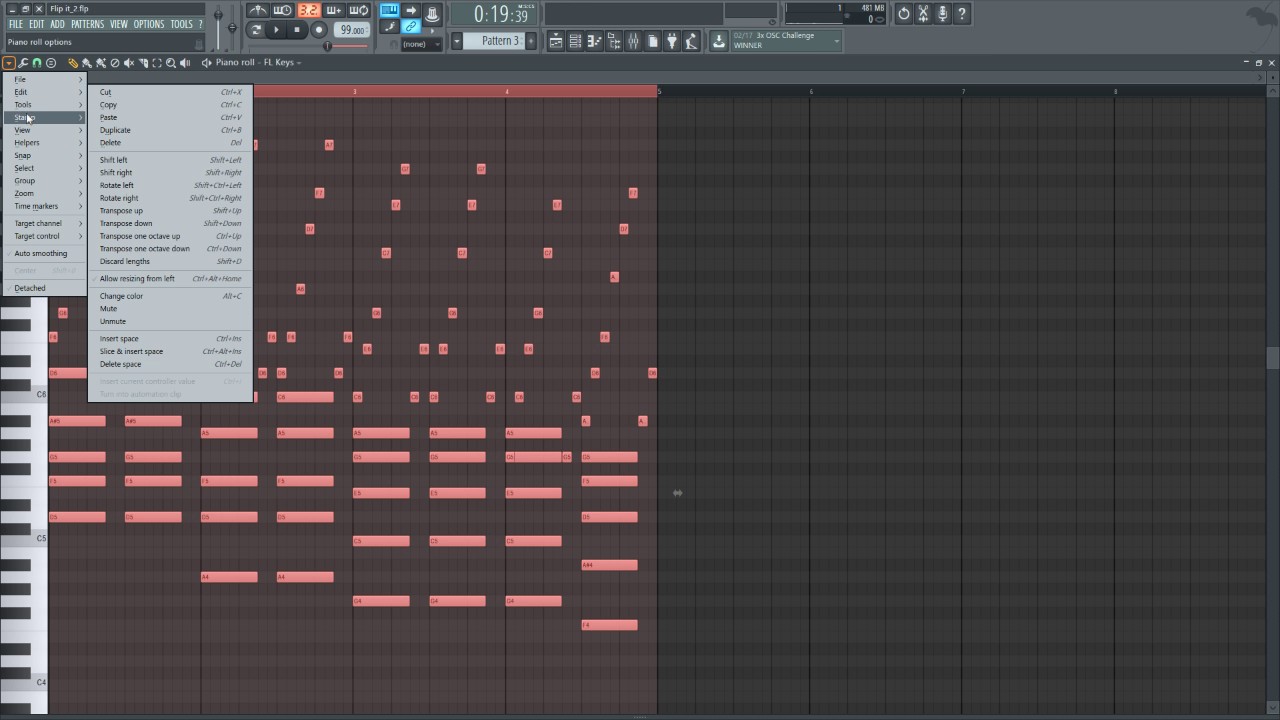The image size is (1280, 720).
Task: Open the OPTIONS menu in the menu bar
Action: click(148, 24)
